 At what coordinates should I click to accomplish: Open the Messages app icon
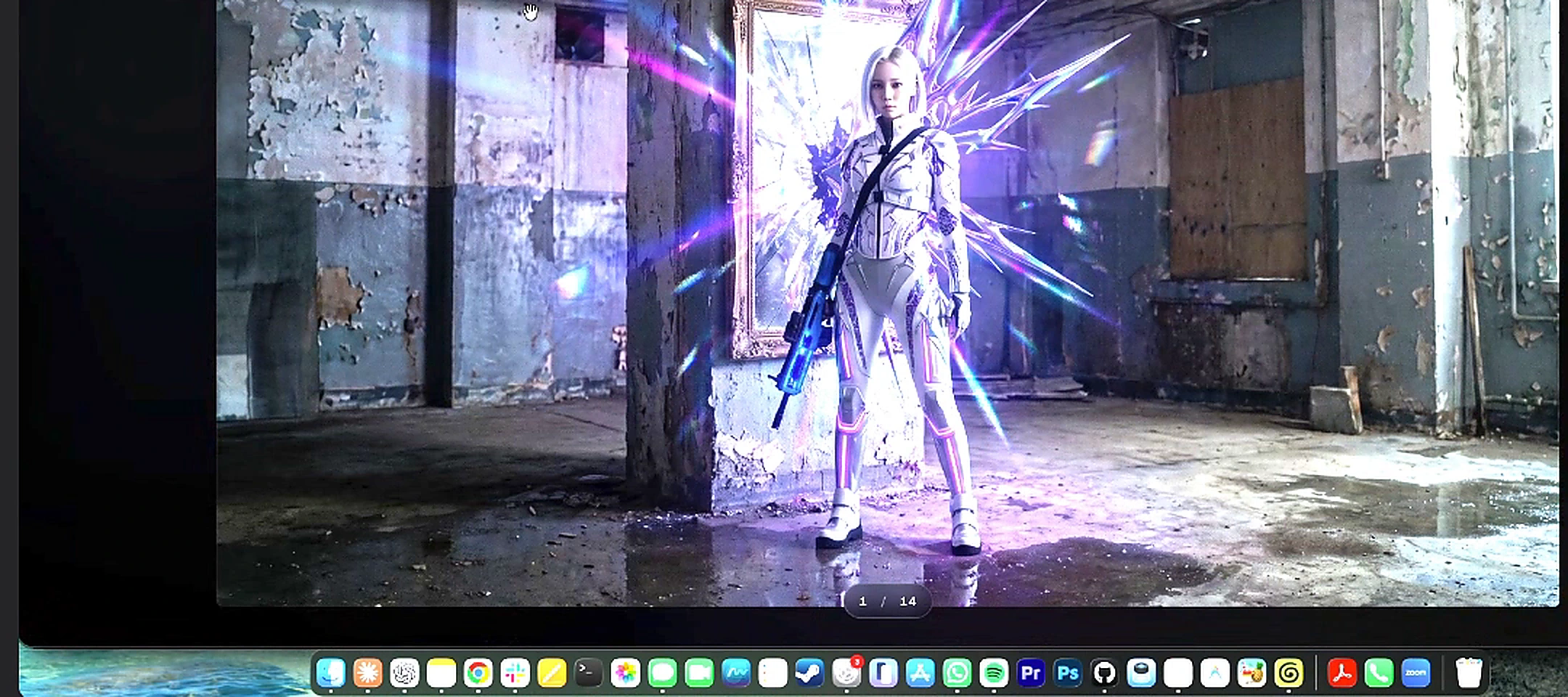[663, 673]
